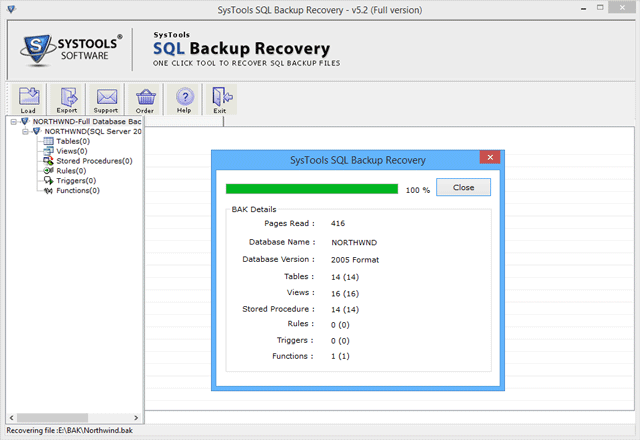Click the Functions count 1 (1)
The image size is (640, 440).
tap(340, 356)
